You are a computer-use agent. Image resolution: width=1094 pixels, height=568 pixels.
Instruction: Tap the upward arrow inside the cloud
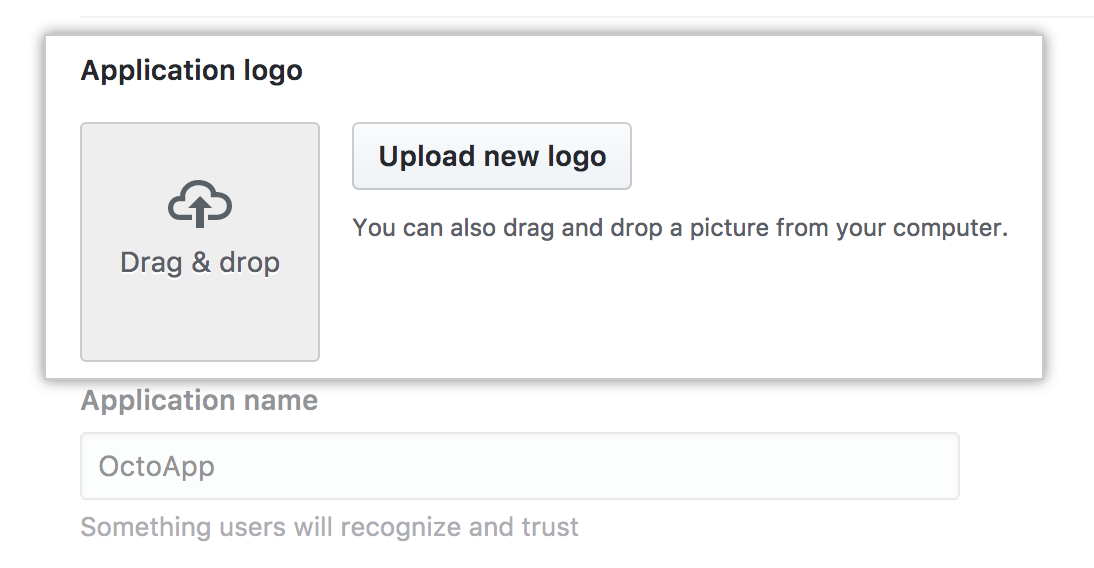[200, 211]
